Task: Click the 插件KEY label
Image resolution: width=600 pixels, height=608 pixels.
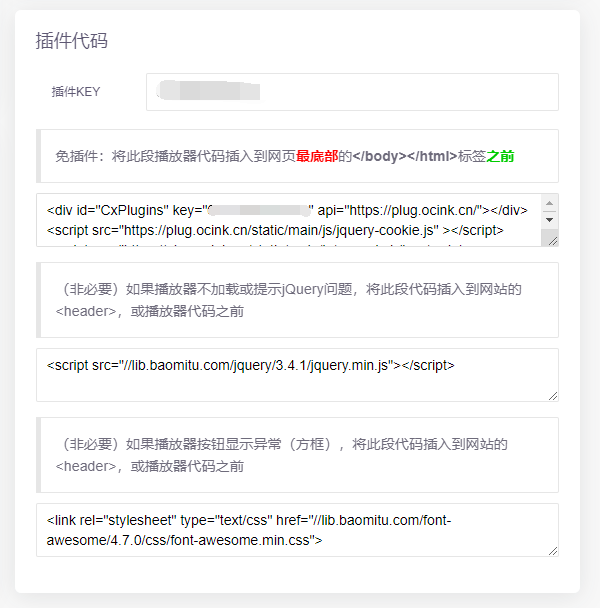Action: pyautogui.click(x=76, y=92)
